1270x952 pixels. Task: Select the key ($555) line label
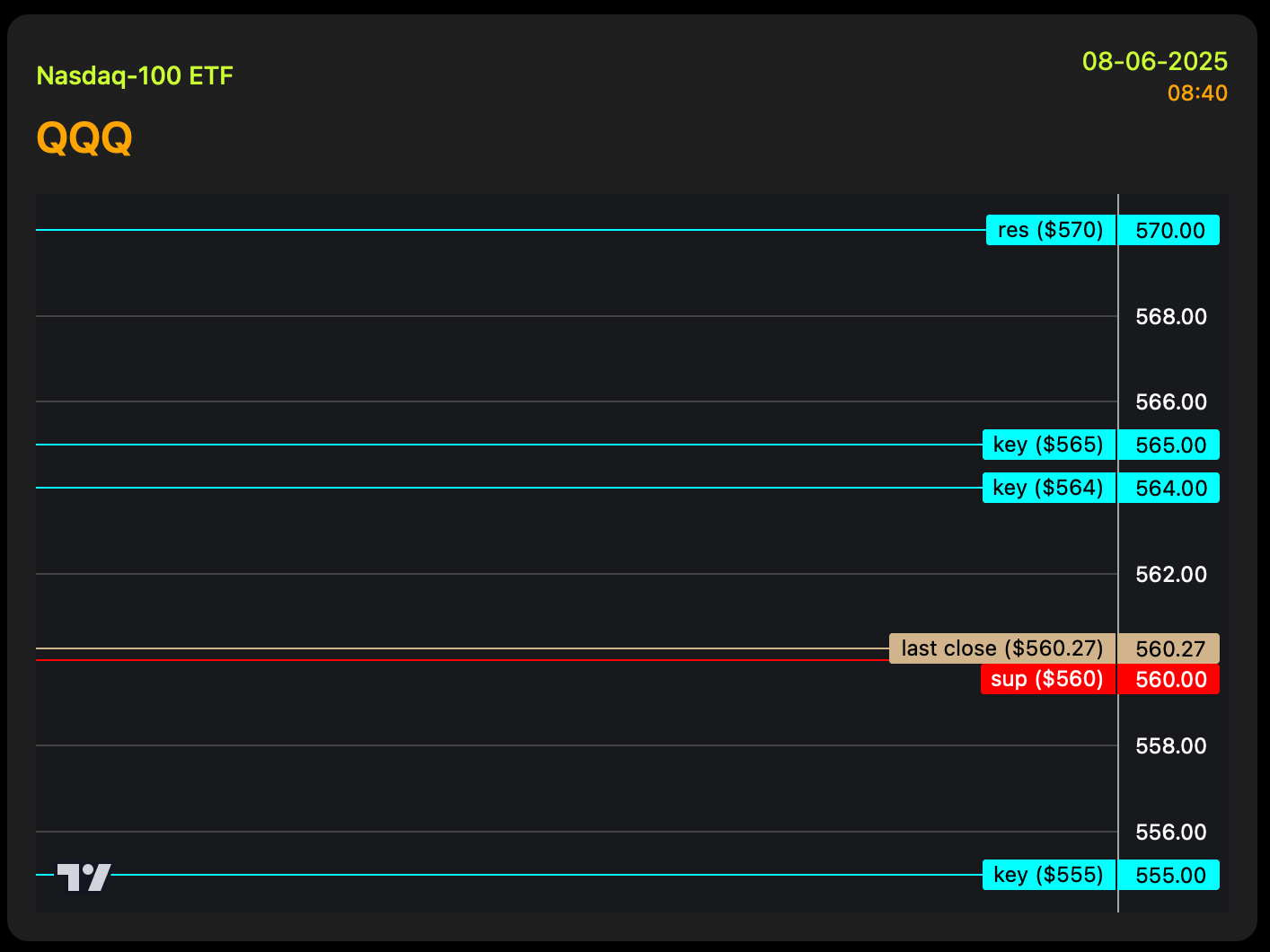pyautogui.click(x=1048, y=875)
